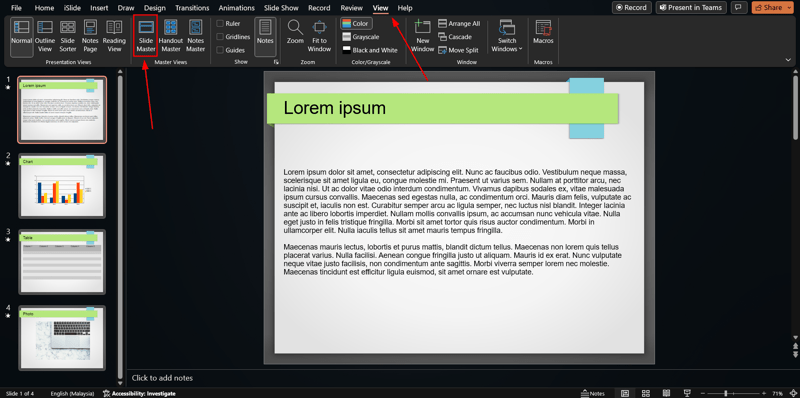This screenshot has height=398, width=800.
Task: Enable the Ruler checkbox
Action: pyautogui.click(x=220, y=23)
